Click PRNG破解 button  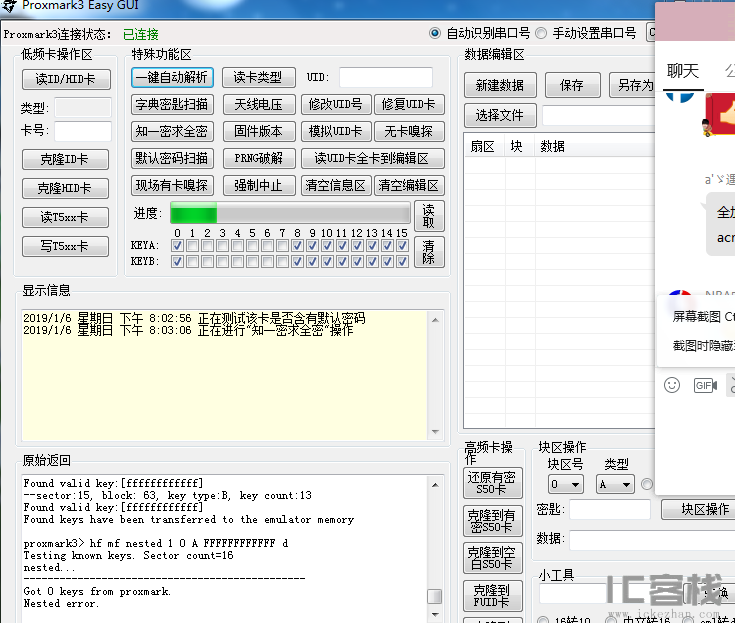click(x=259, y=158)
